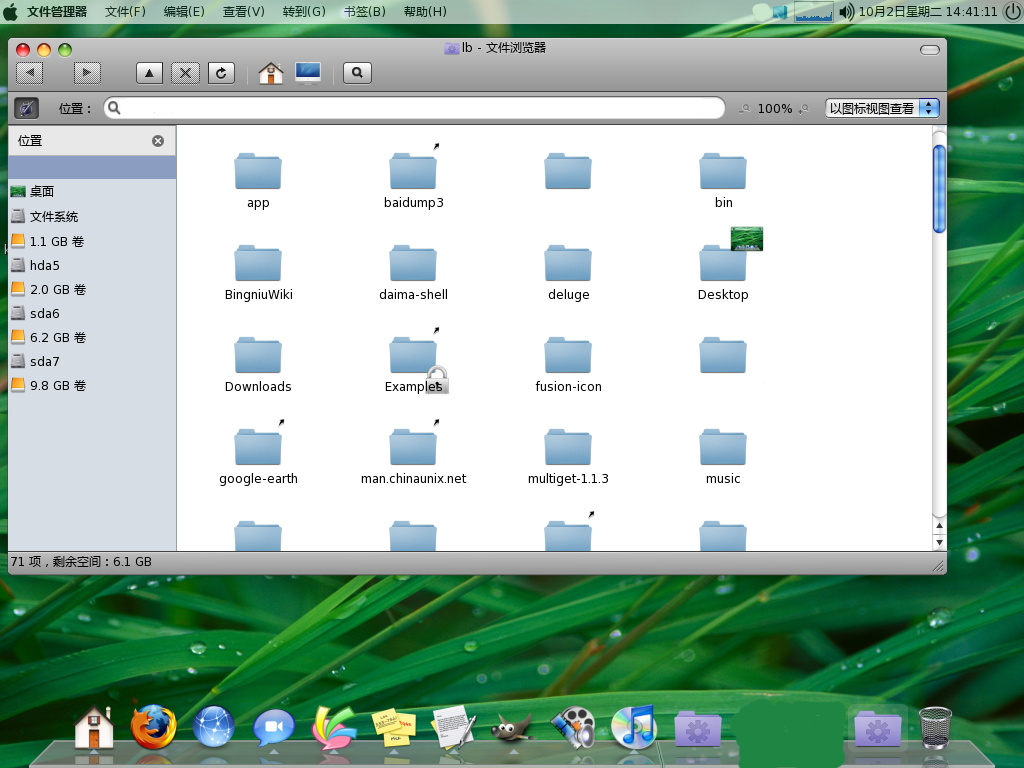
Task: Reset zoom by clicking 100%
Action: [x=775, y=108]
